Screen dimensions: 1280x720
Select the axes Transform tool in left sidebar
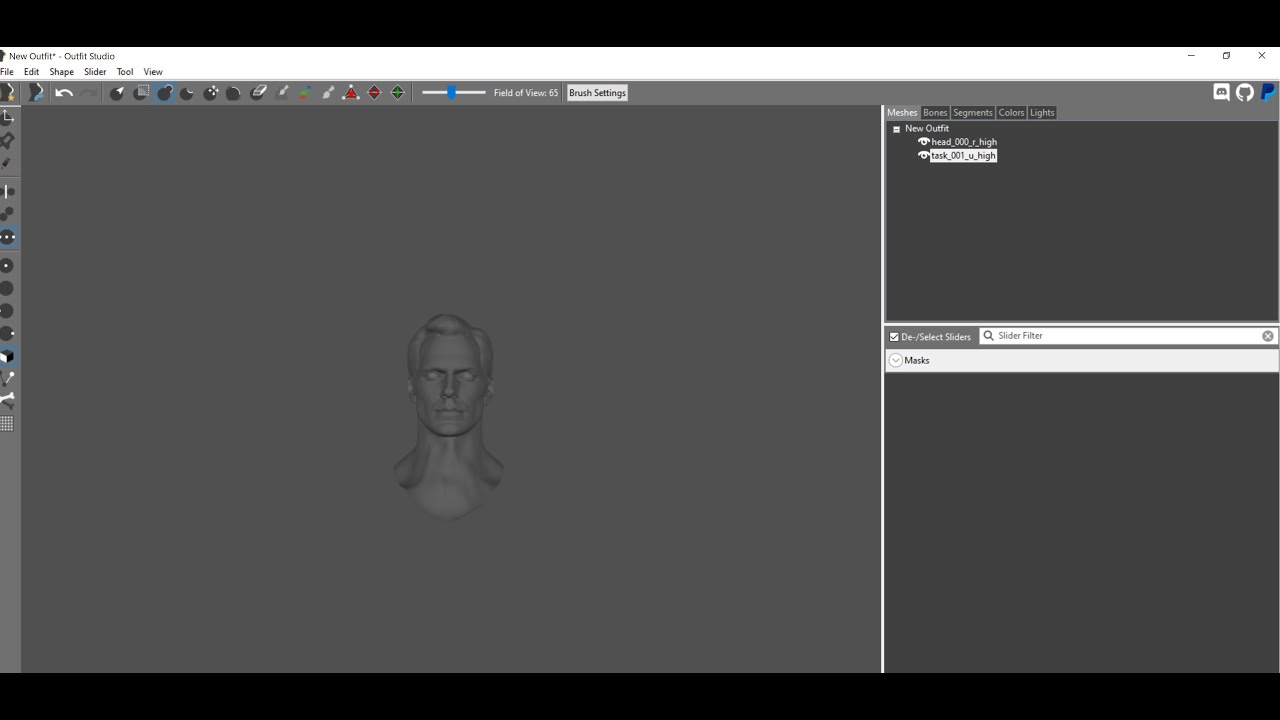(7, 117)
